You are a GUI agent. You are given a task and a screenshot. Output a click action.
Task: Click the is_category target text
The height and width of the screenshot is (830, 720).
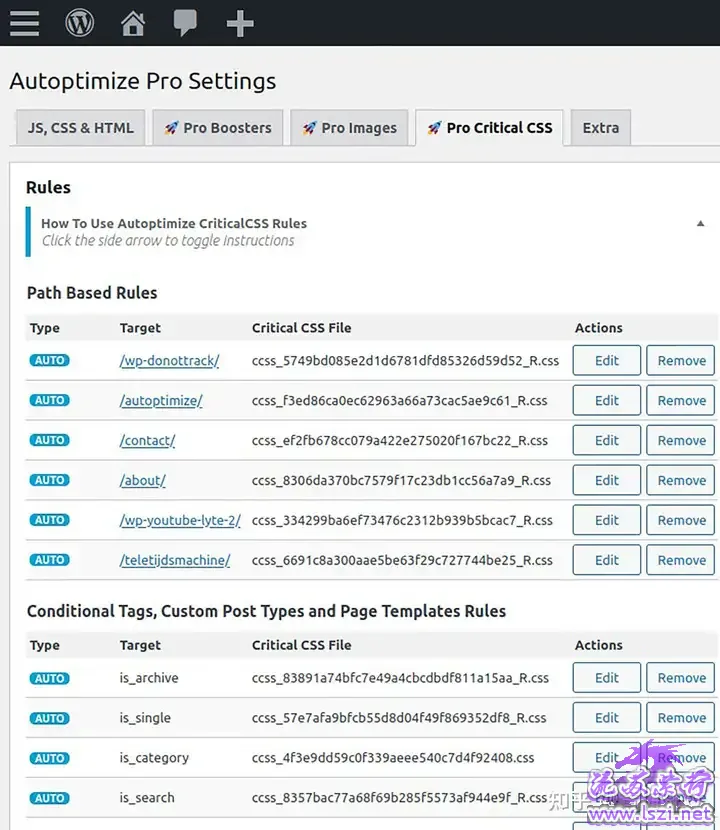(154, 758)
